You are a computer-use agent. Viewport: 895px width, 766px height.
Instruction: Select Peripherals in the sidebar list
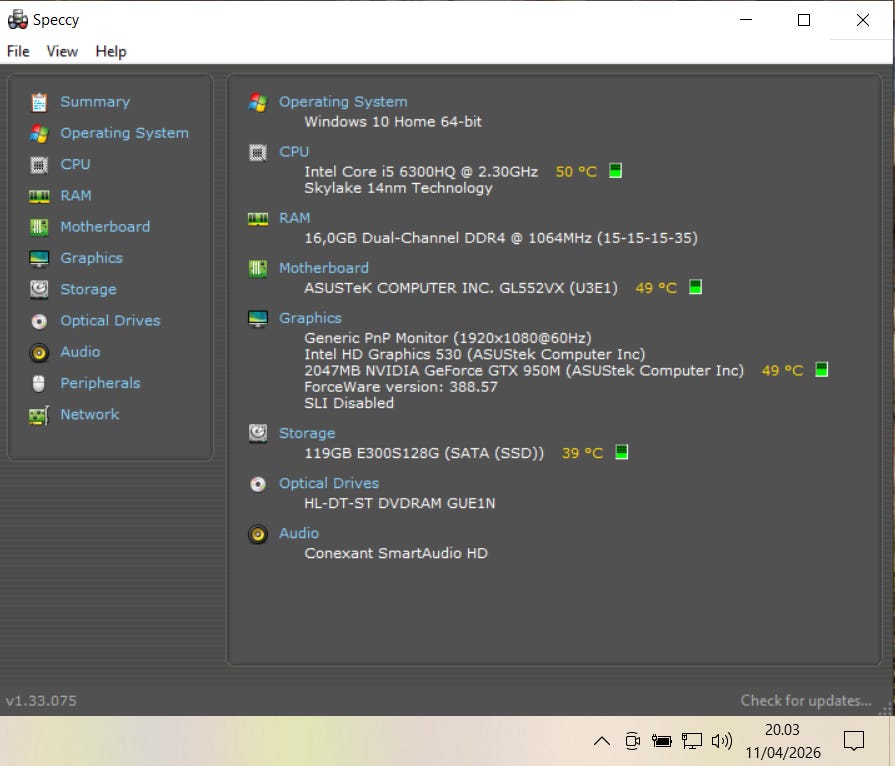[100, 383]
